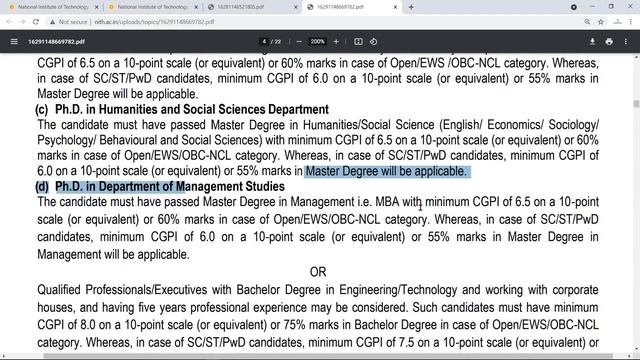Click the extension icon beside the bookmark star
The height and width of the screenshot is (360, 640).
(617, 22)
